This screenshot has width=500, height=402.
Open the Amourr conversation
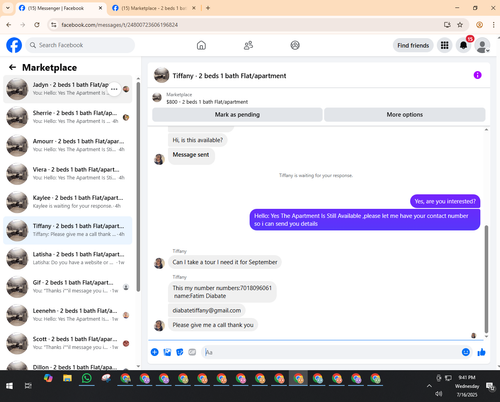click(x=68, y=145)
